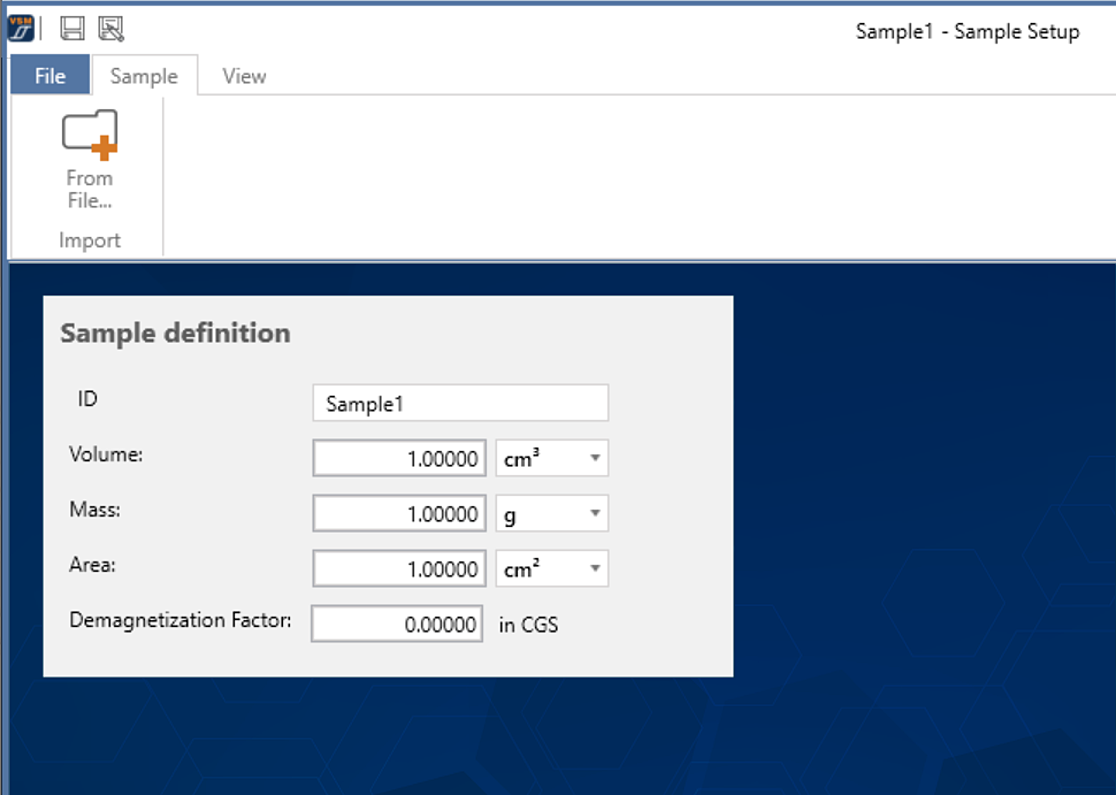Click the Save floppy disk icon
This screenshot has width=1116, height=795.
(73, 28)
